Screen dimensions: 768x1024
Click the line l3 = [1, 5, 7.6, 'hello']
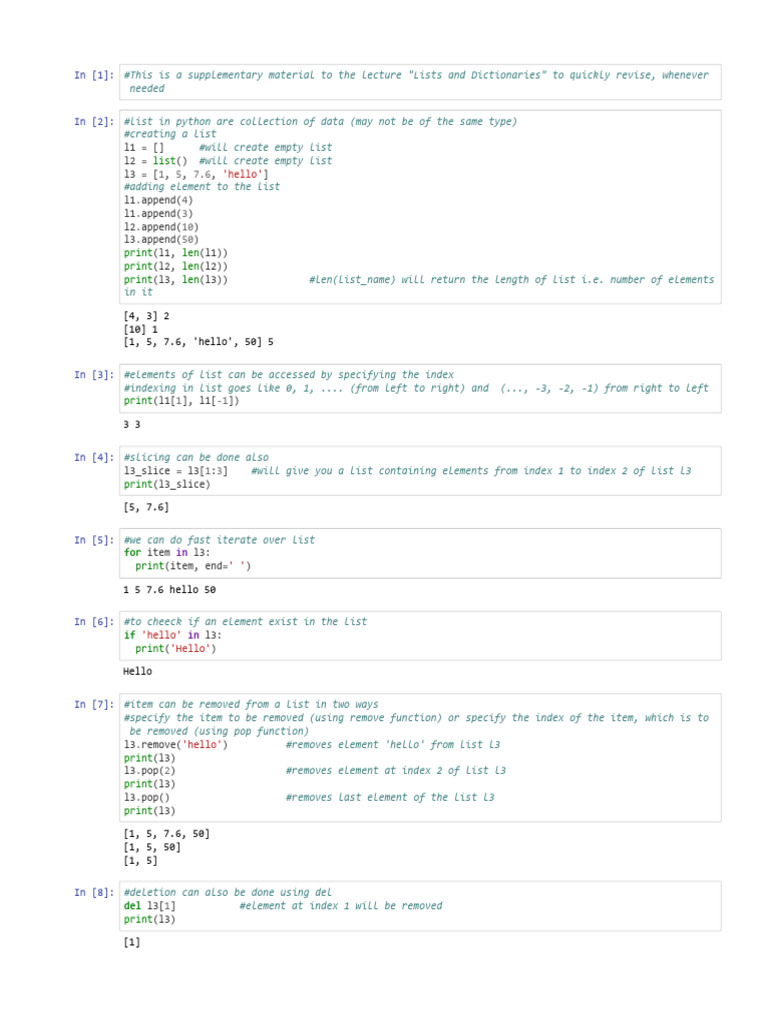(196, 174)
